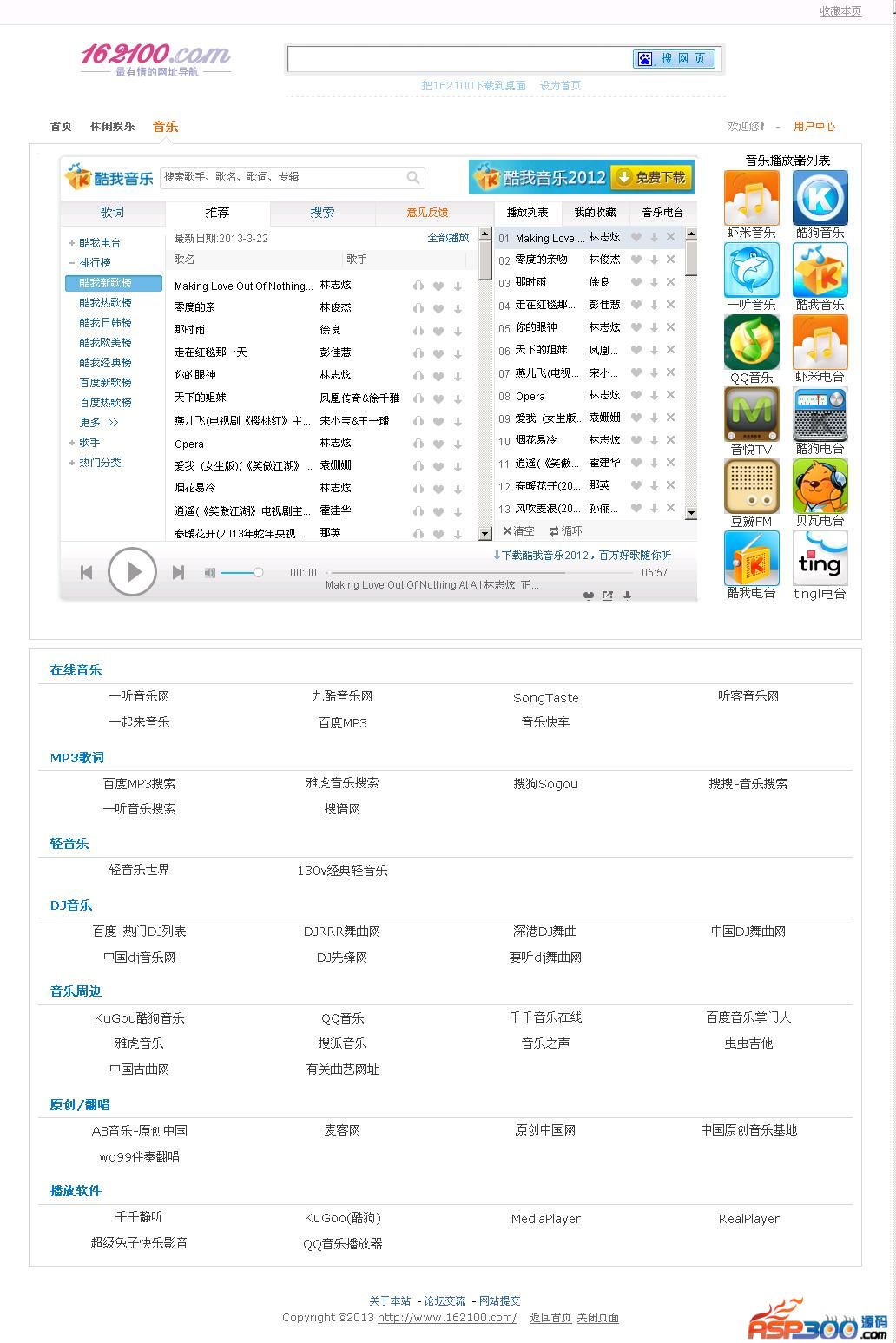Switch to the 歌词 tab
Viewport: 896px width, 1343px height.
pos(112,212)
